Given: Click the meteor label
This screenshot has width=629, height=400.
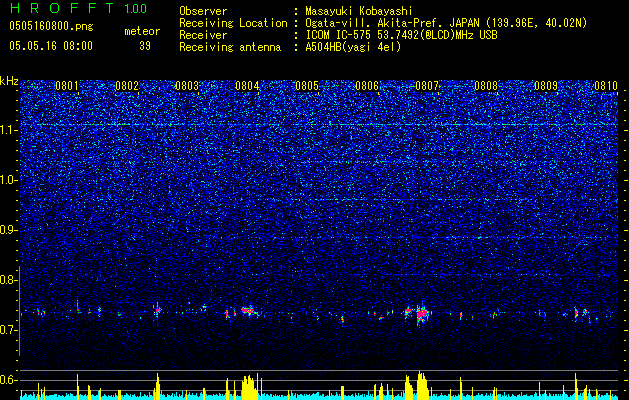Looking at the screenshot, I should point(142,31).
